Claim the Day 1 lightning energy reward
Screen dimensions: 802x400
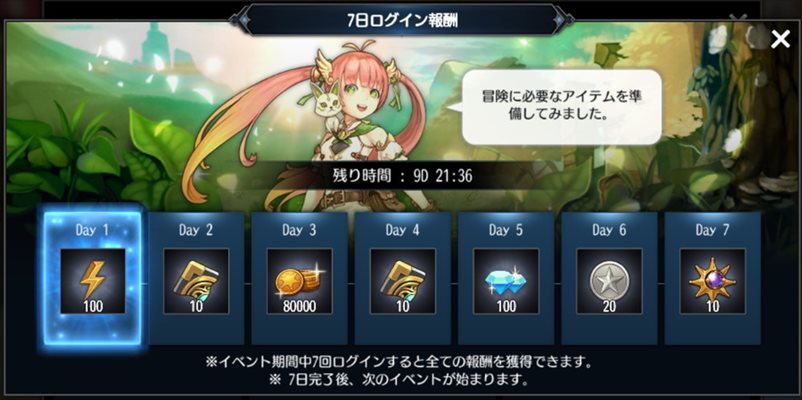[93, 281]
